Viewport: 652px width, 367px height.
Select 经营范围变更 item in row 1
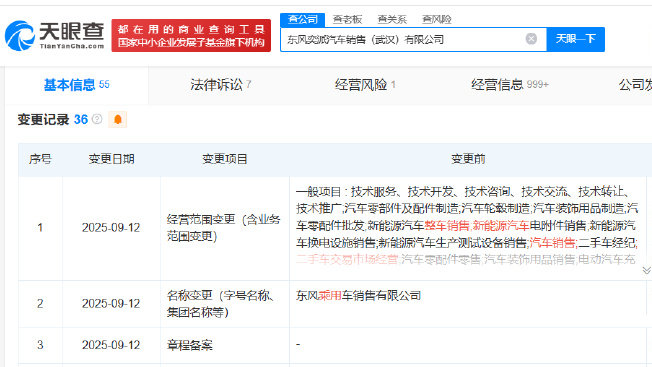click(x=224, y=228)
